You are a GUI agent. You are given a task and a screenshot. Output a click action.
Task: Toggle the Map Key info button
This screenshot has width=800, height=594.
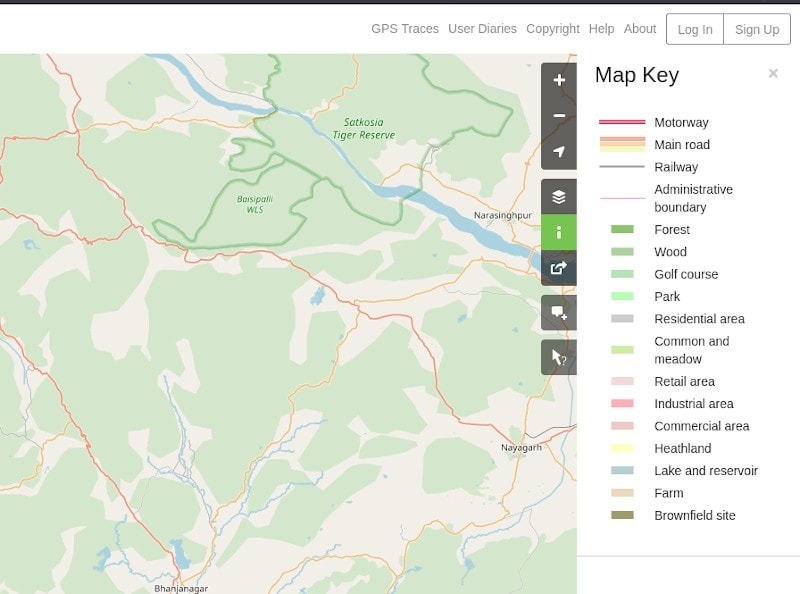[x=559, y=232]
